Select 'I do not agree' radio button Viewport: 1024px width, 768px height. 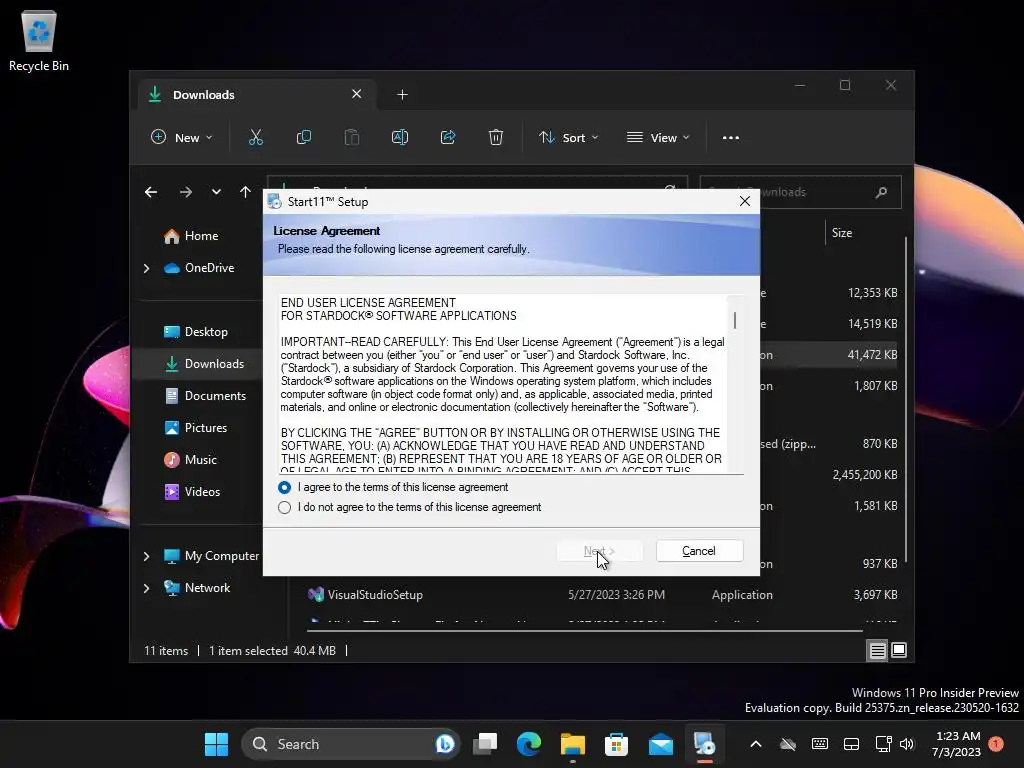click(284, 507)
